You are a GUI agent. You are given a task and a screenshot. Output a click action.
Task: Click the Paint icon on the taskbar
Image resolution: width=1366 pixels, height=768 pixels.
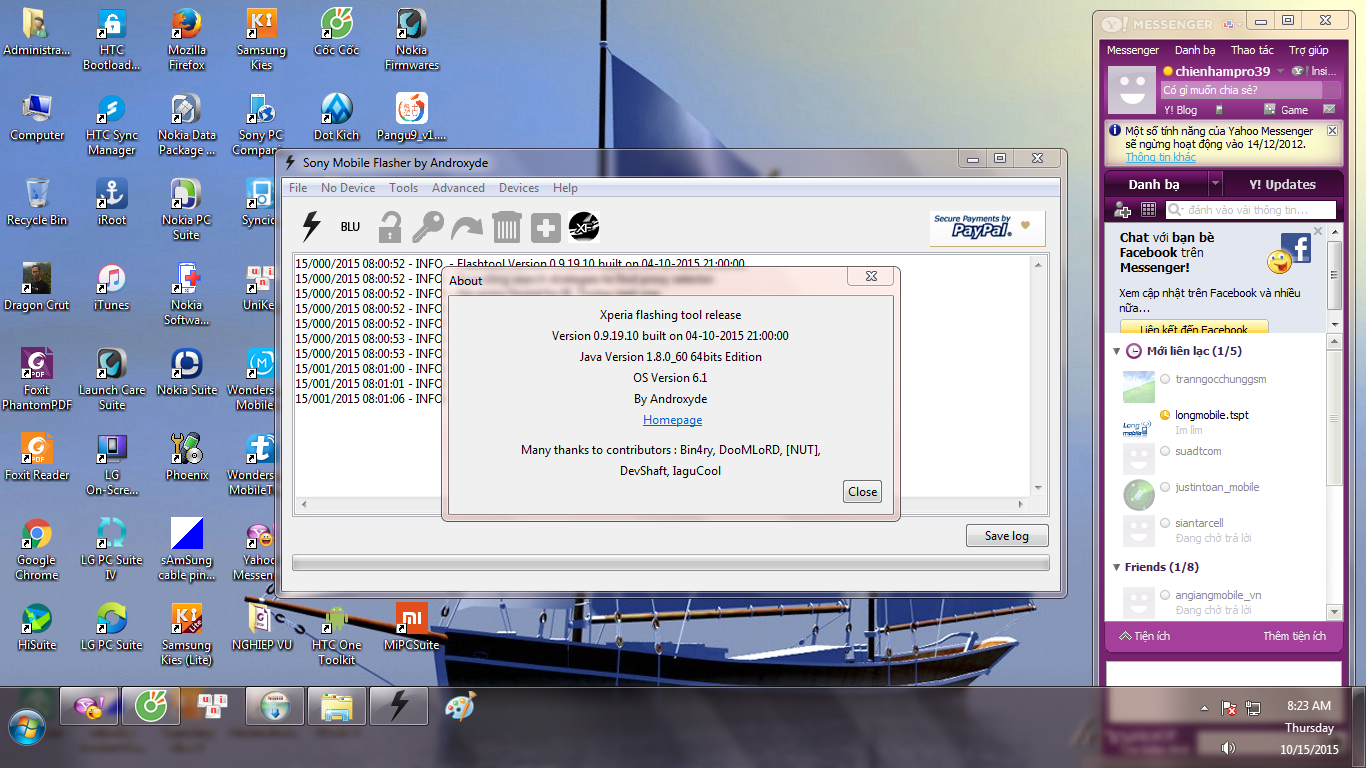(x=460, y=706)
